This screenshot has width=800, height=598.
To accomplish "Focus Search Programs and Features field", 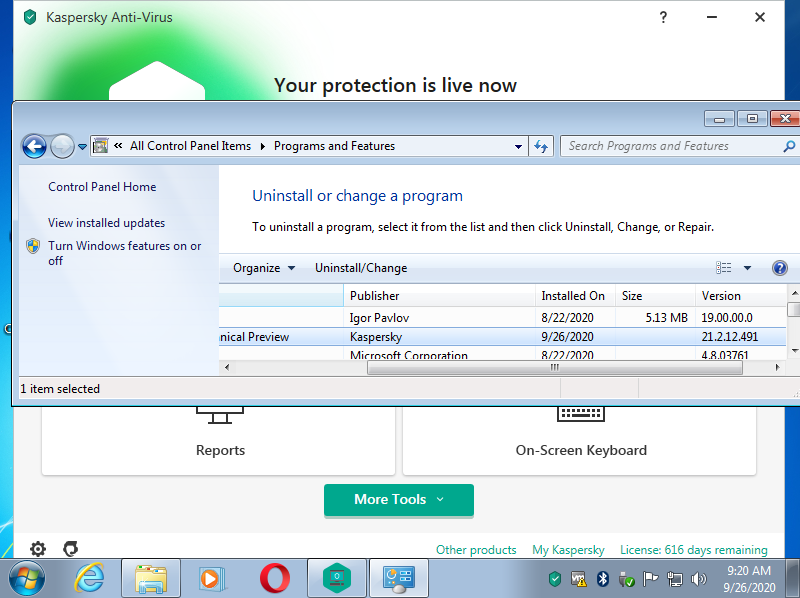I will (x=673, y=146).
